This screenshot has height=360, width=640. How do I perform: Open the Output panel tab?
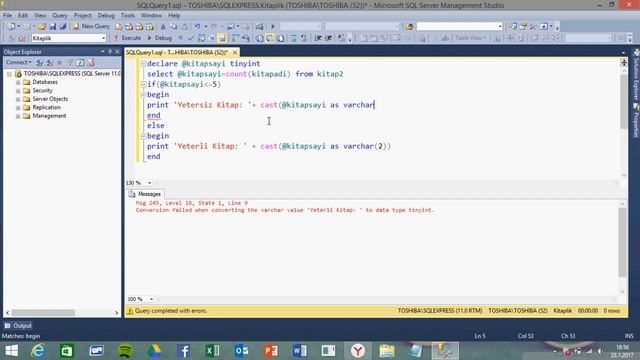coord(18,326)
